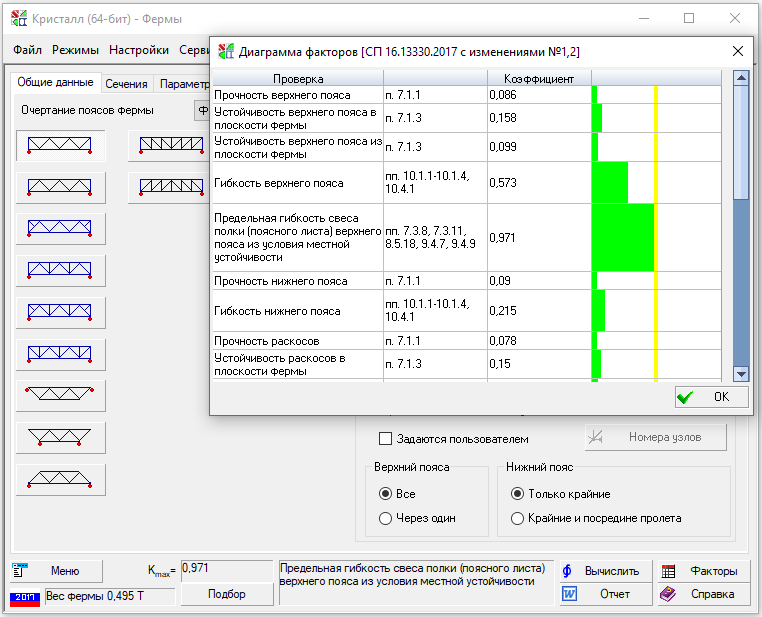Select Крайние и посредине пролета option
The image size is (762, 617).
[517, 518]
